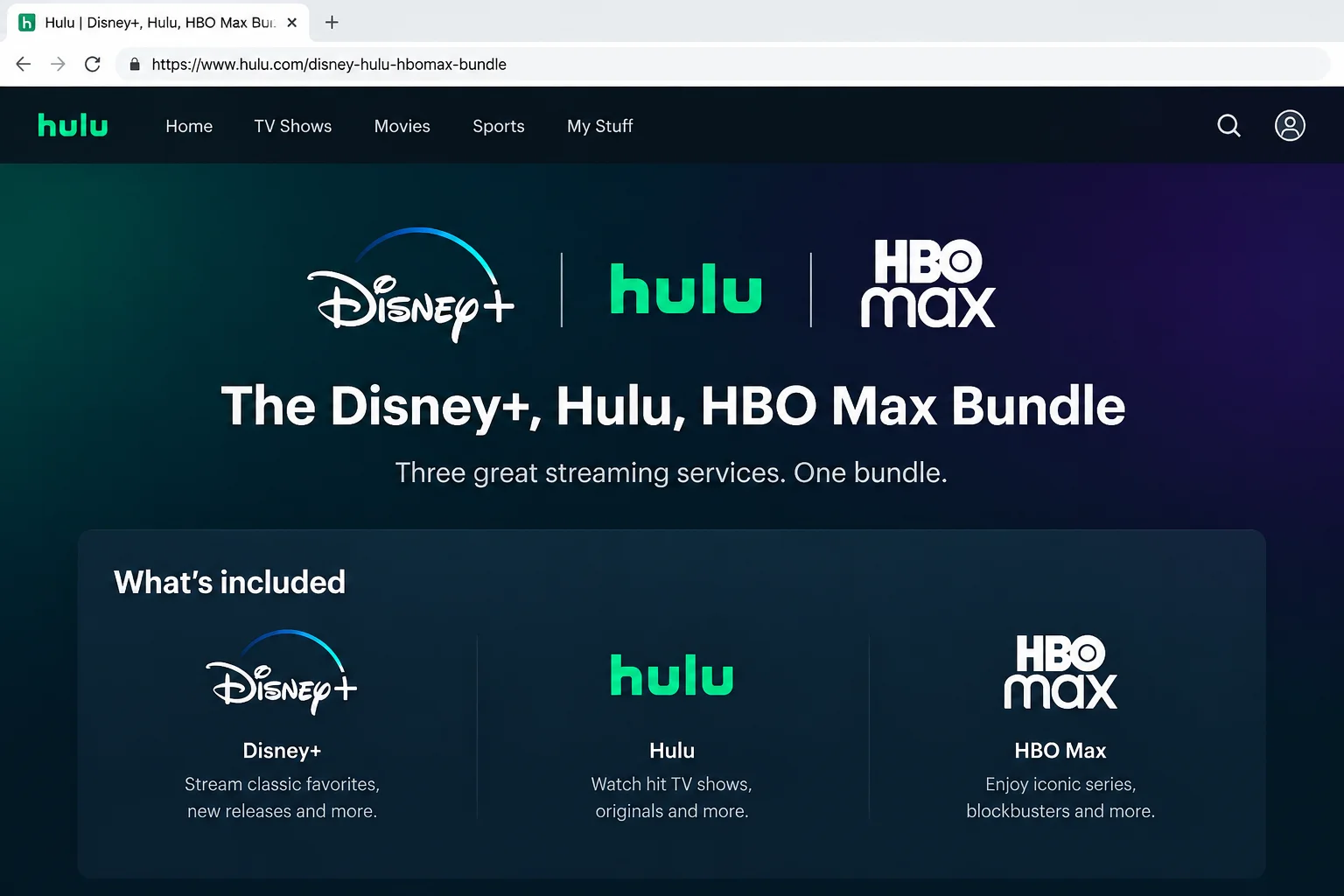1344x896 pixels.
Task: Click the HBO Max logo under What's included
Action: coord(1060,672)
